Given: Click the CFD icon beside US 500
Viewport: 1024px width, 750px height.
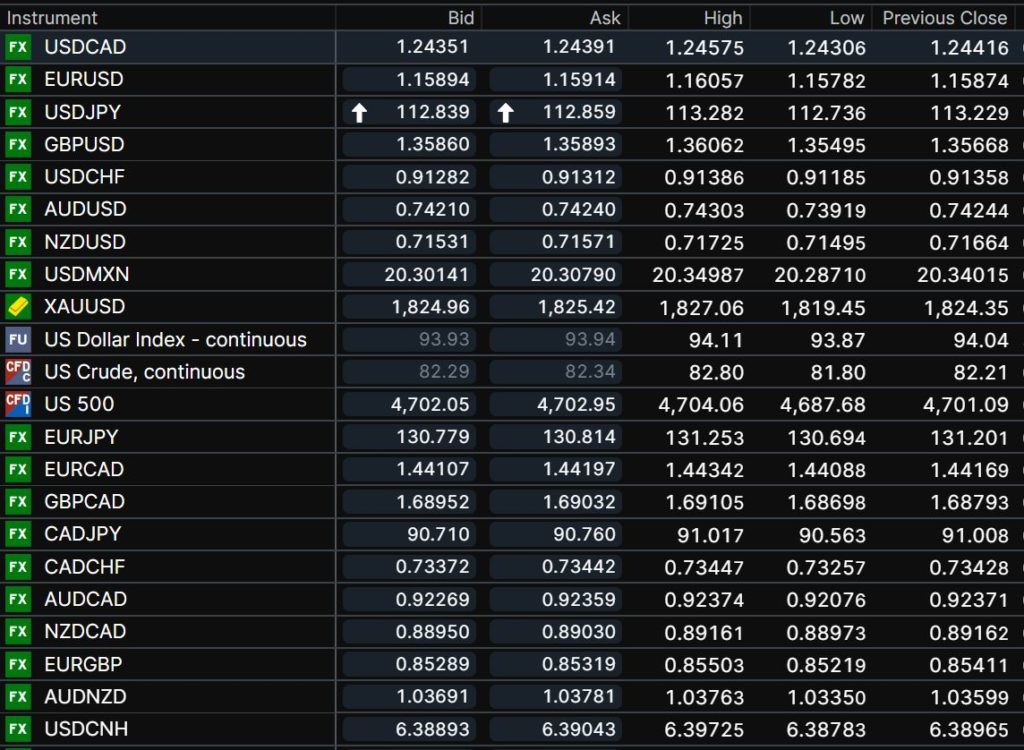Looking at the screenshot, I should tap(18, 404).
